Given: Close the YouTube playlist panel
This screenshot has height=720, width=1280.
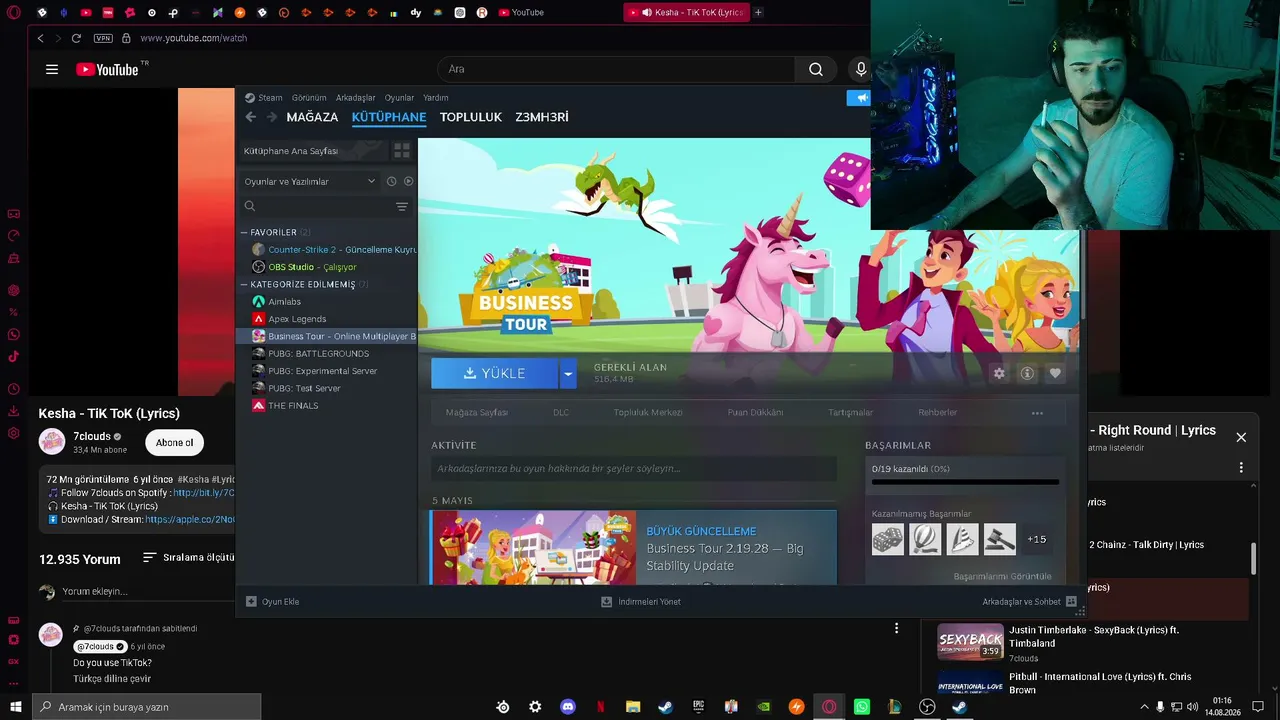Looking at the screenshot, I should pos(1241,437).
